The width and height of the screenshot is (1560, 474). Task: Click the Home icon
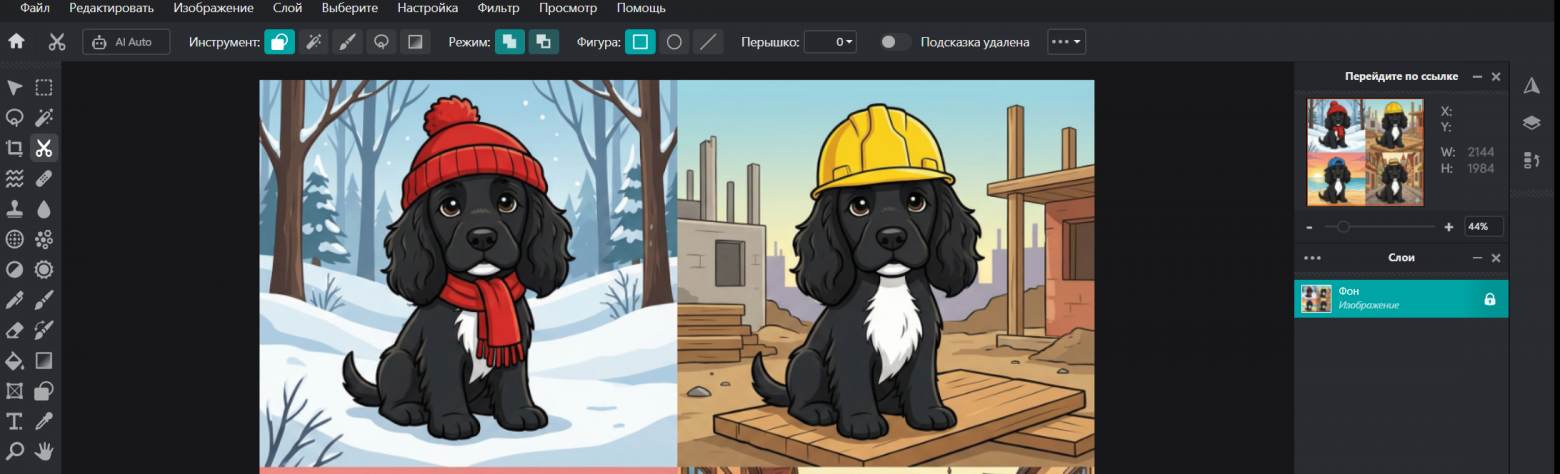tap(16, 42)
